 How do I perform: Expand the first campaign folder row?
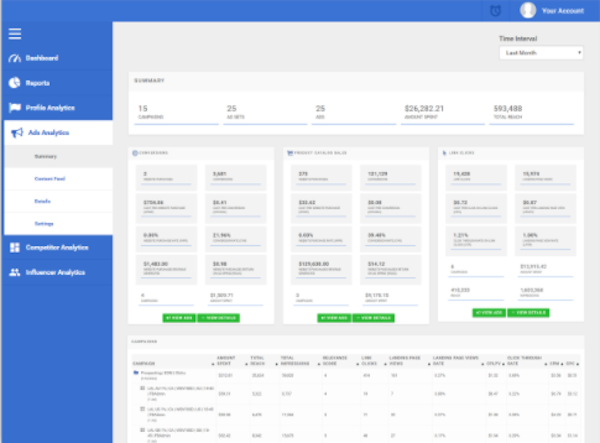pyautogui.click(x=135, y=370)
